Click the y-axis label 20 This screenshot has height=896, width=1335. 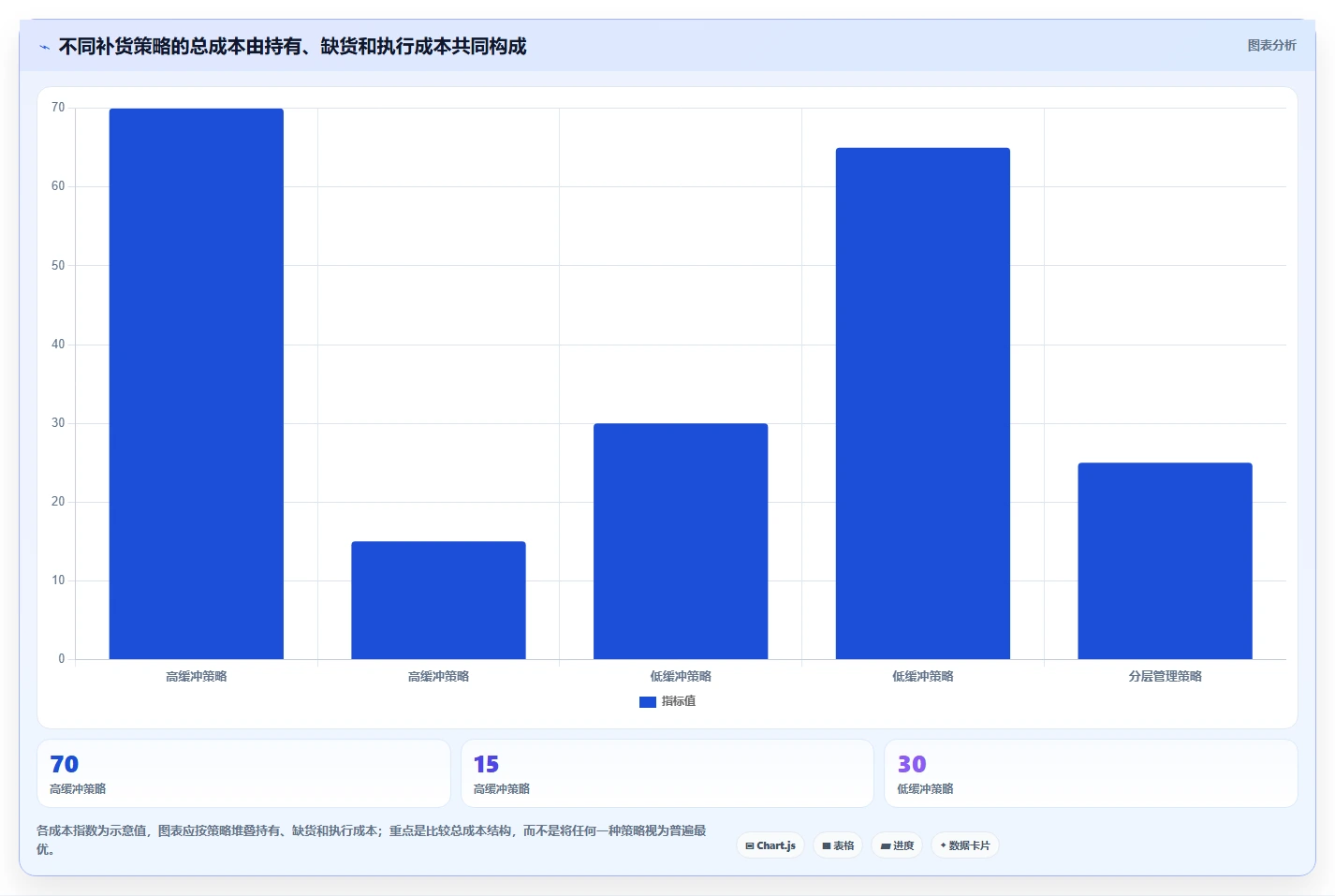click(x=58, y=502)
